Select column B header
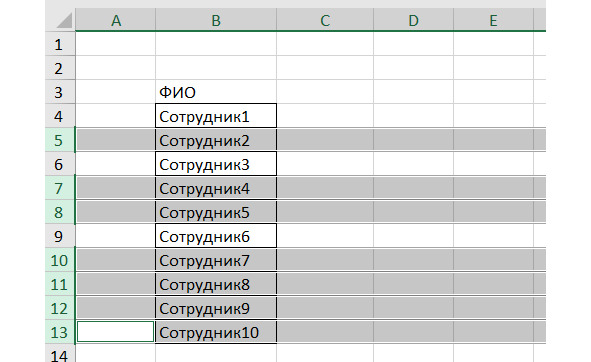The image size is (591, 362). pos(216,20)
